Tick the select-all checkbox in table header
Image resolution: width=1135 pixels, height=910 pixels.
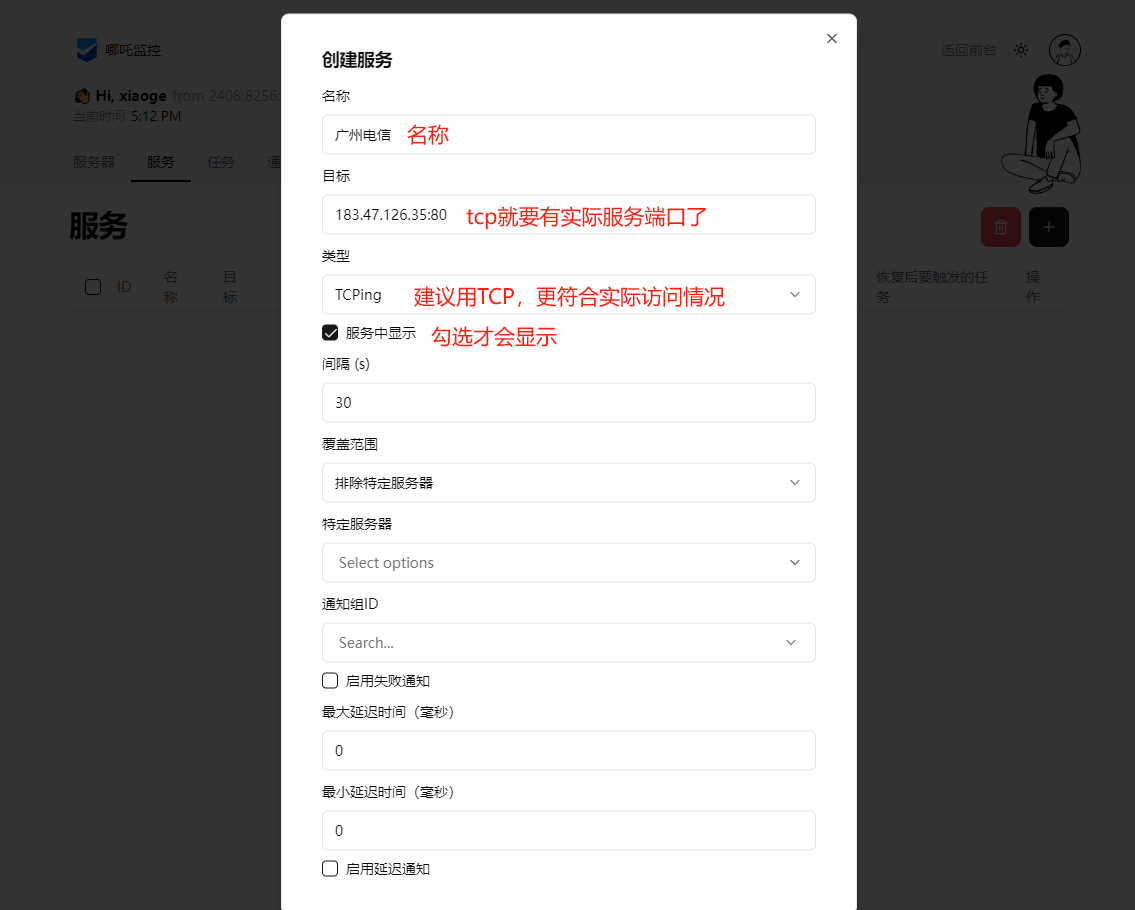[93, 287]
